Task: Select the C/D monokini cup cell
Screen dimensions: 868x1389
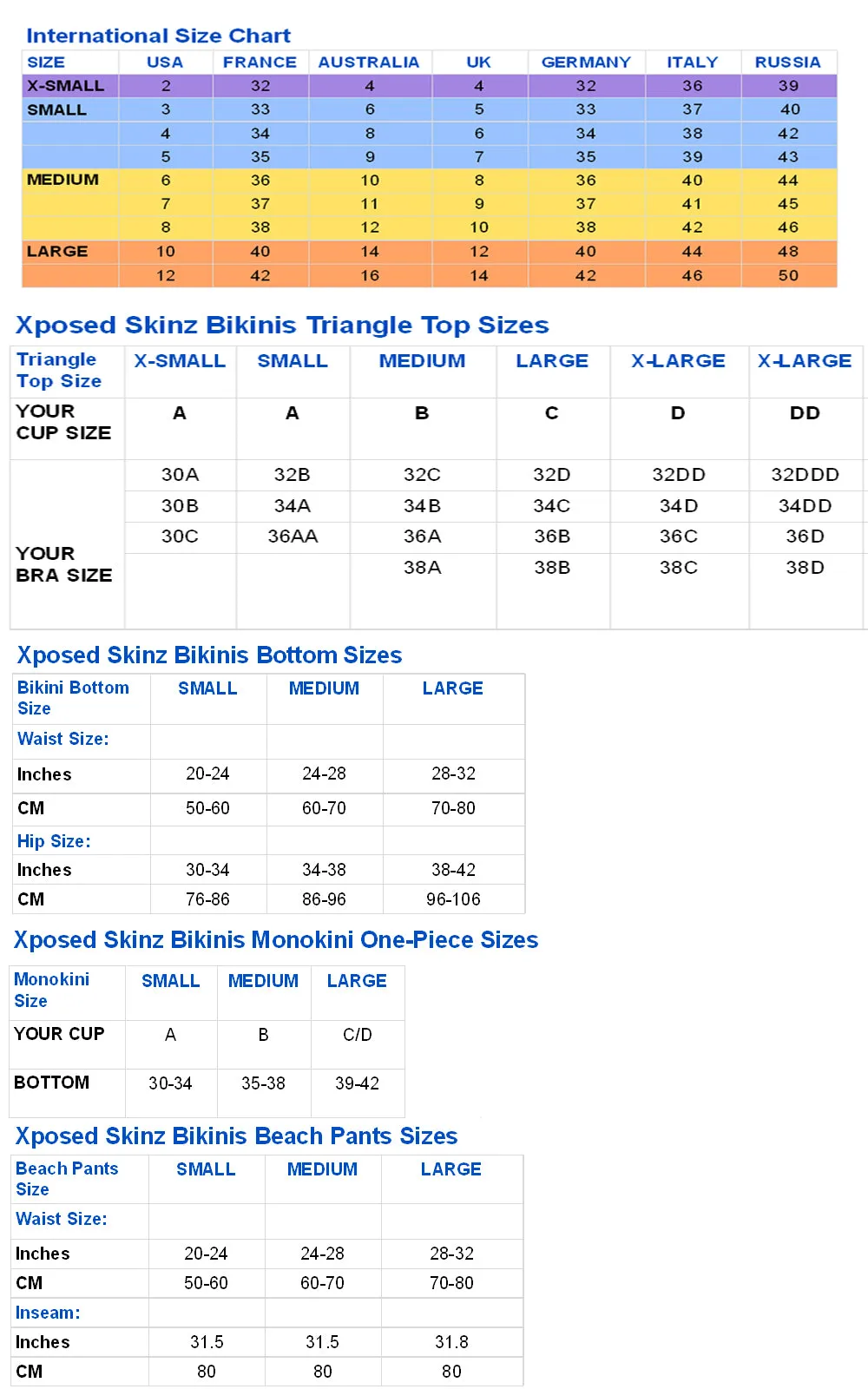Action: 358,1035
